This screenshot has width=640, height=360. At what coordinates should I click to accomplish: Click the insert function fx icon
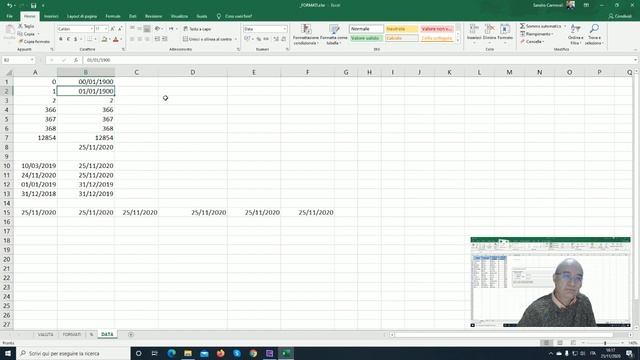coord(76,60)
